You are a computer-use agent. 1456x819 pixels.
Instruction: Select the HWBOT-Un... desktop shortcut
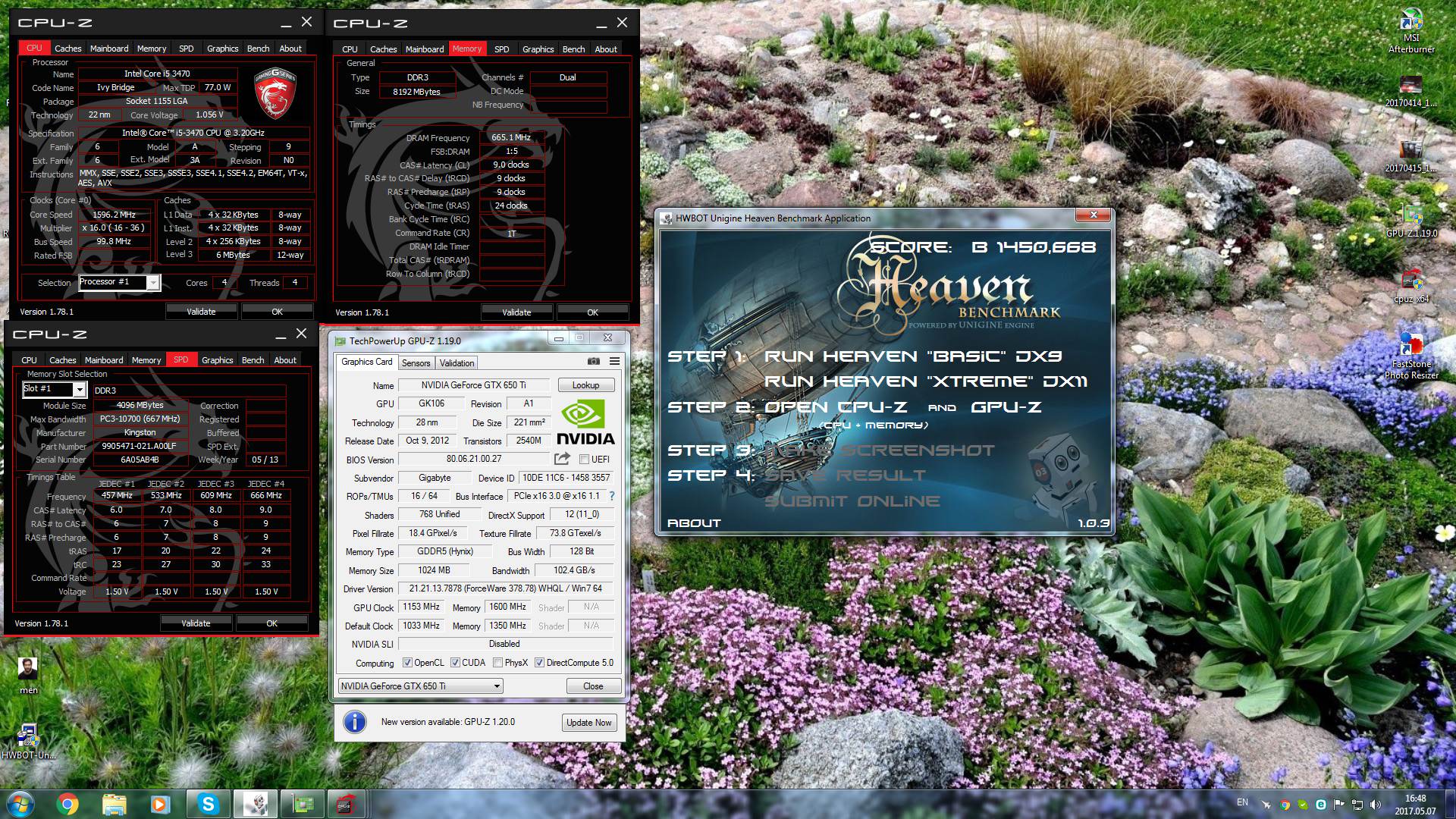tap(28, 741)
